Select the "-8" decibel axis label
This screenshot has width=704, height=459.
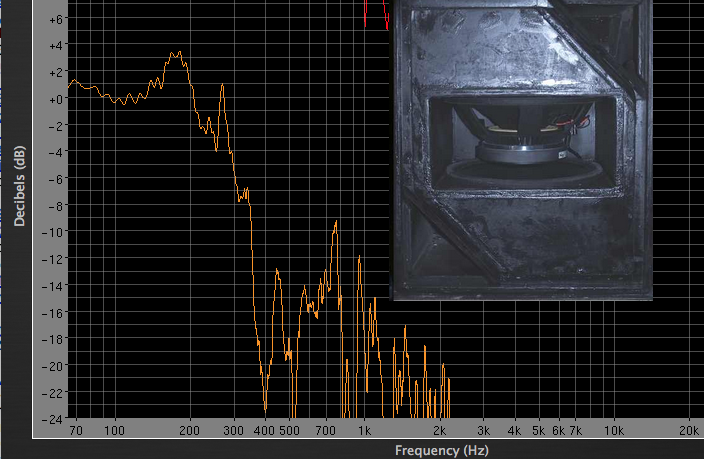pyautogui.click(x=56, y=206)
